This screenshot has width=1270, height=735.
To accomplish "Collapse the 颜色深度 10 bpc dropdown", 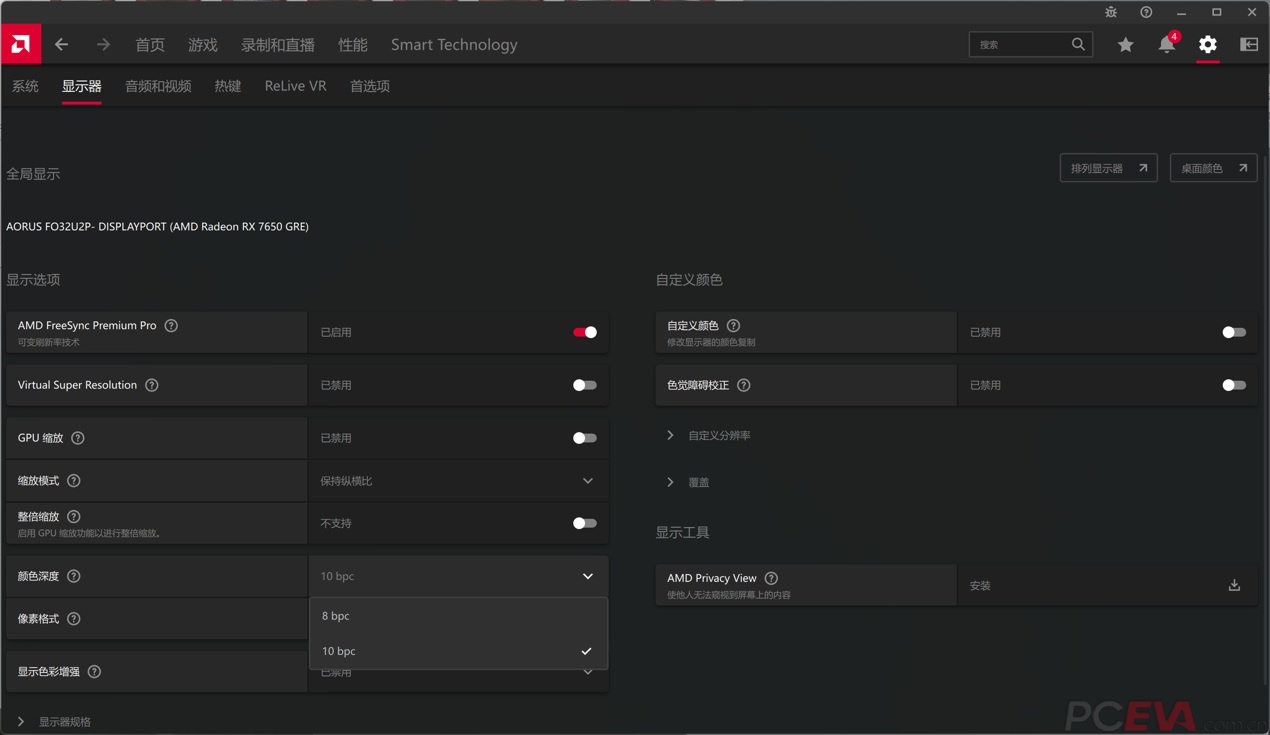I will point(458,576).
